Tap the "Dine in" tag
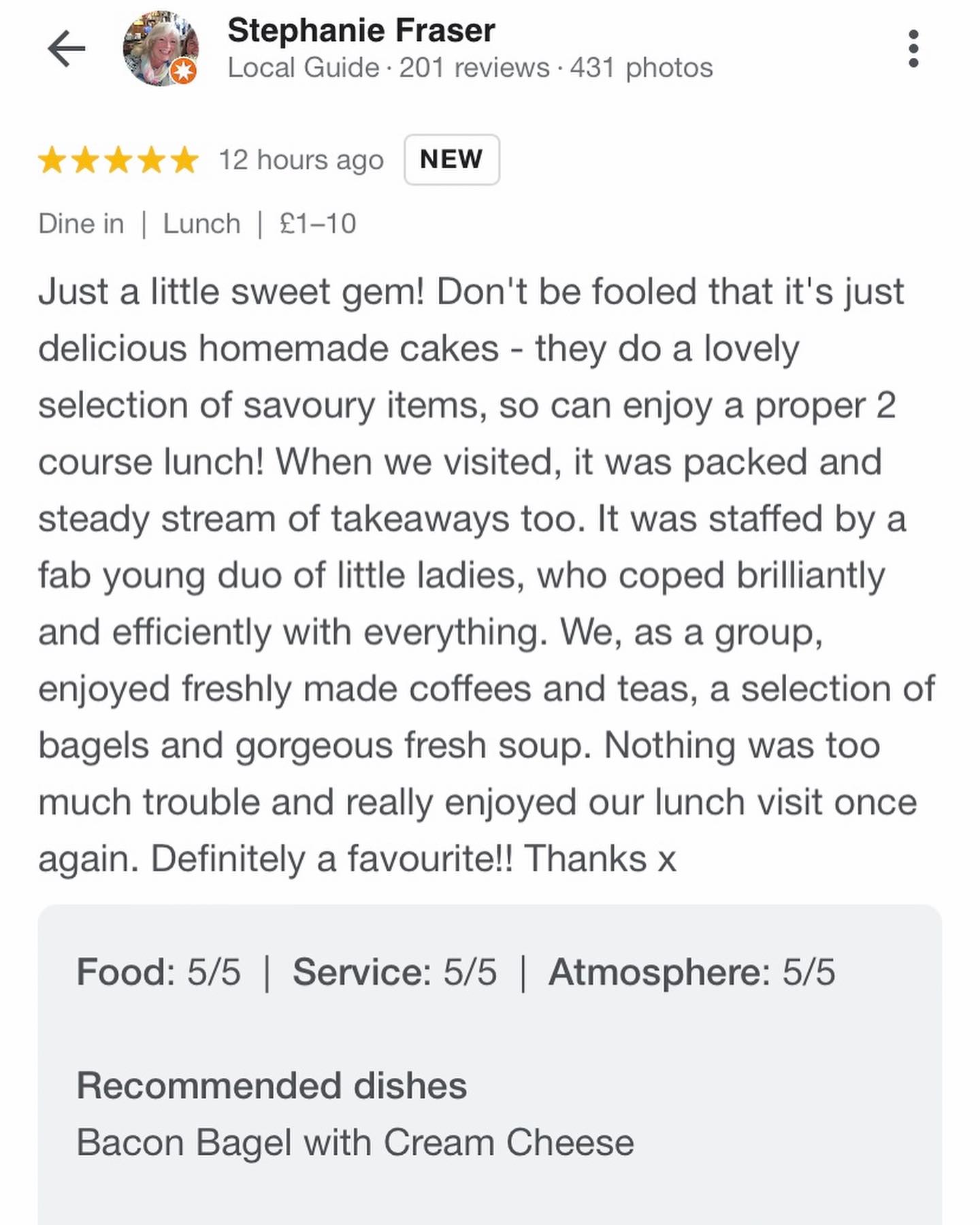The height and width of the screenshot is (1225, 980). [81, 224]
